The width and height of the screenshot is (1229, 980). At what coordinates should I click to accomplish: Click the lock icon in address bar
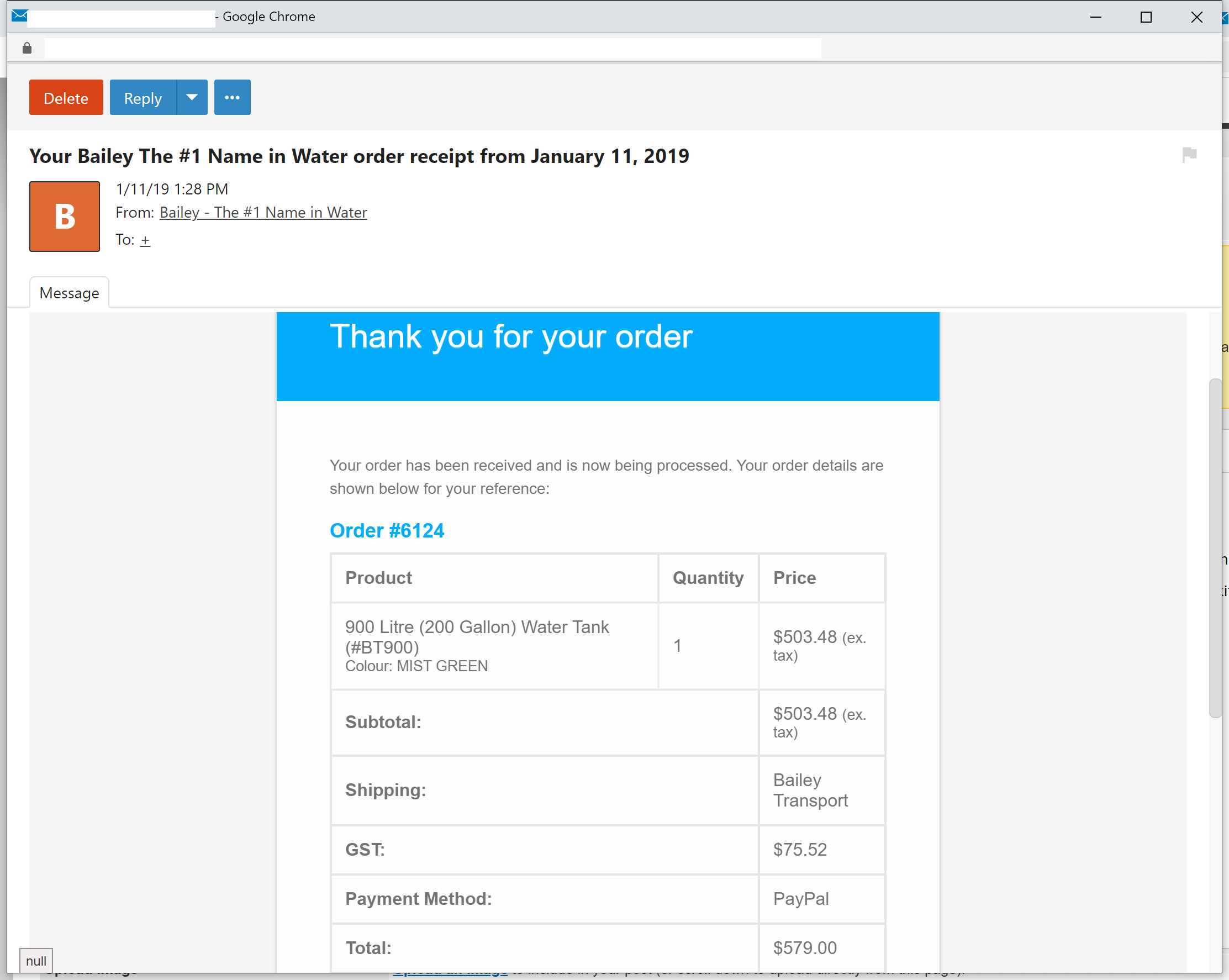click(27, 49)
